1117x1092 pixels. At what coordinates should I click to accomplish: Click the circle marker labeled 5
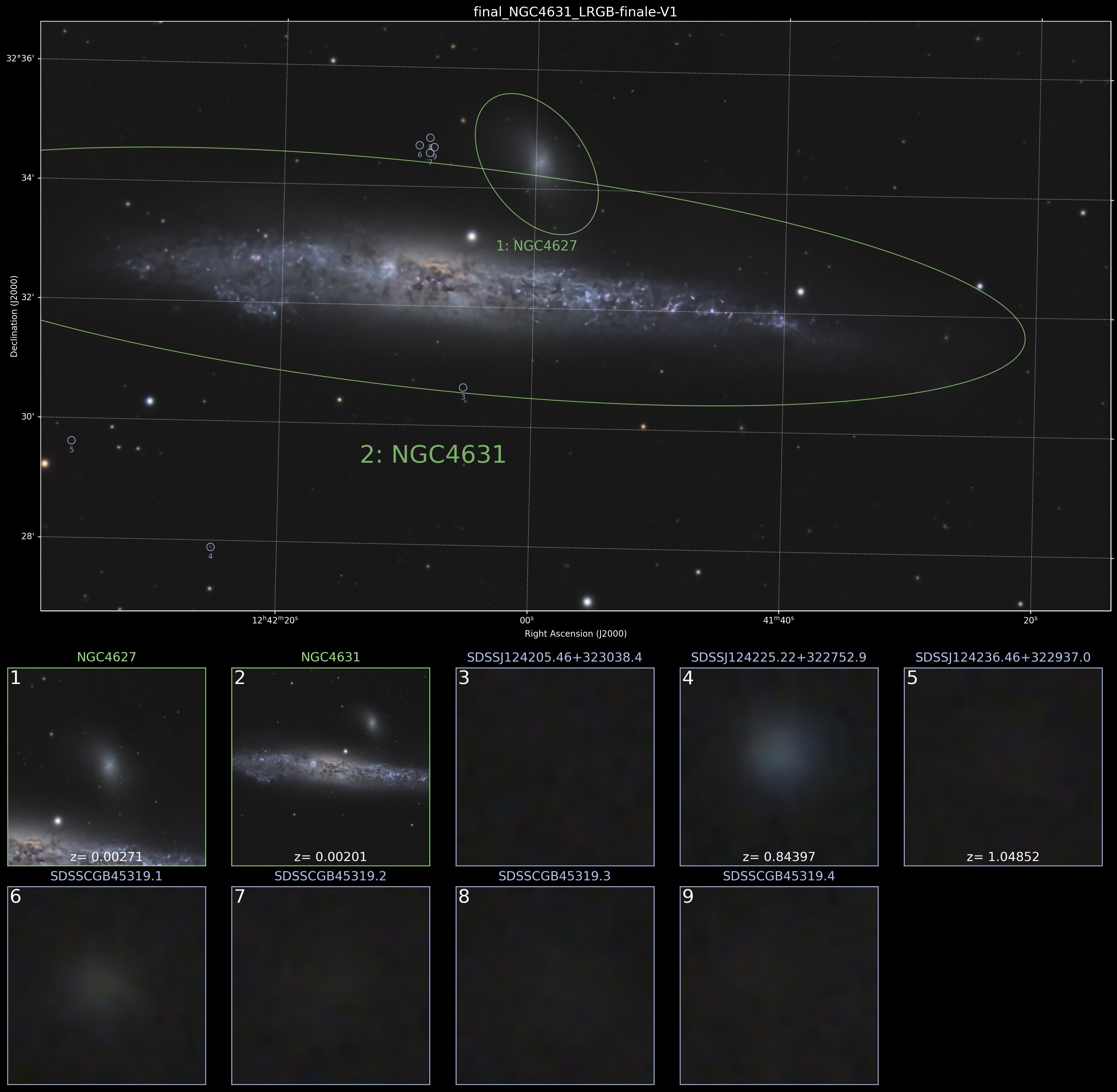click(72, 441)
